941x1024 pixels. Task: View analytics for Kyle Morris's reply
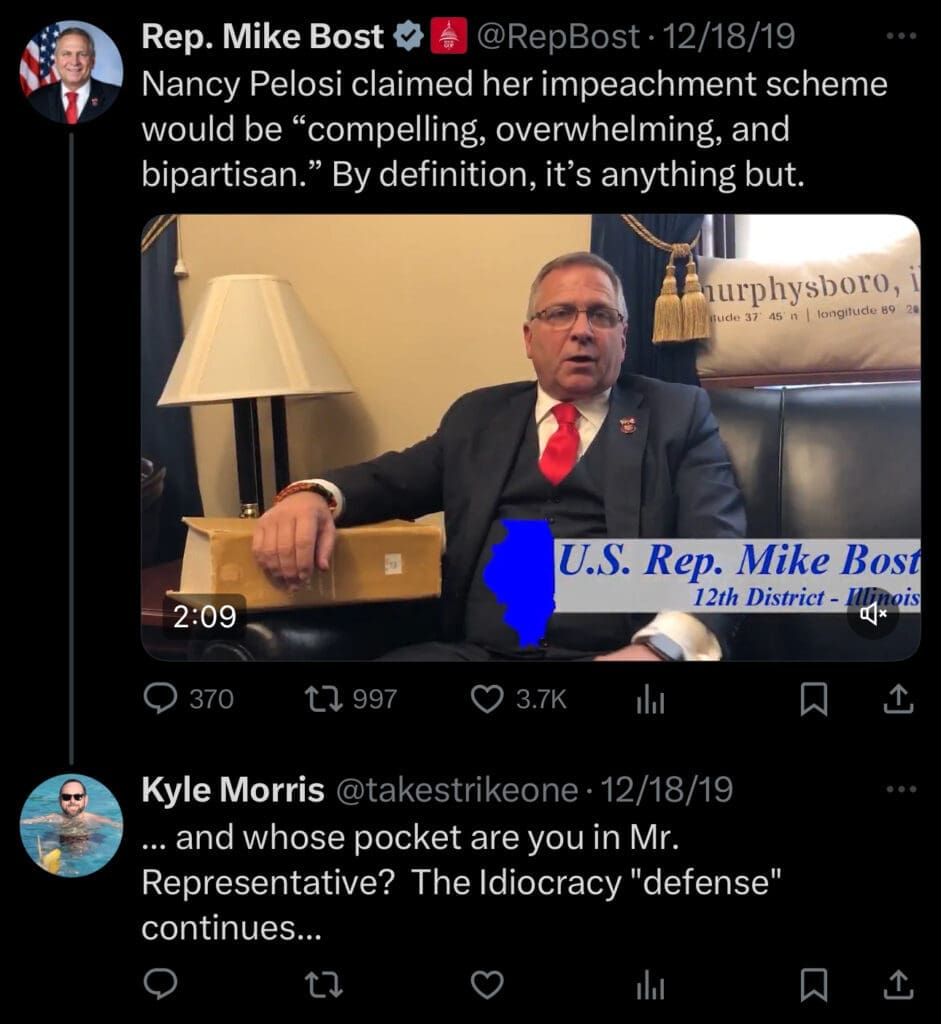tap(650, 986)
